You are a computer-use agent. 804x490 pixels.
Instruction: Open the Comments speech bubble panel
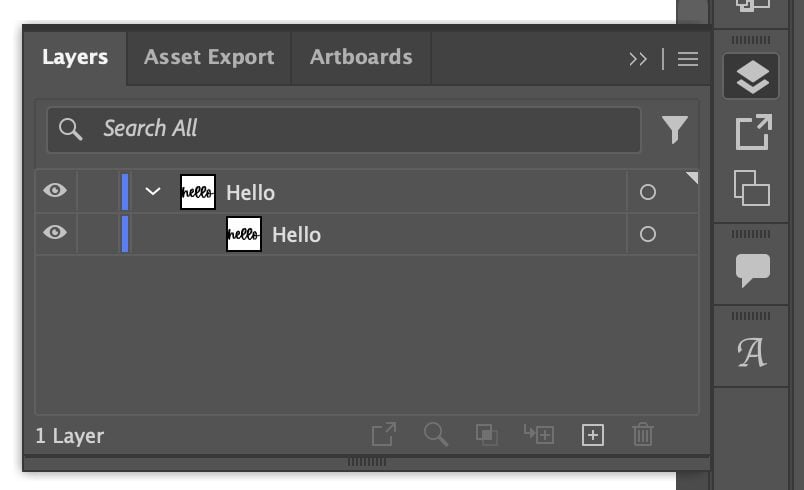[752, 270]
